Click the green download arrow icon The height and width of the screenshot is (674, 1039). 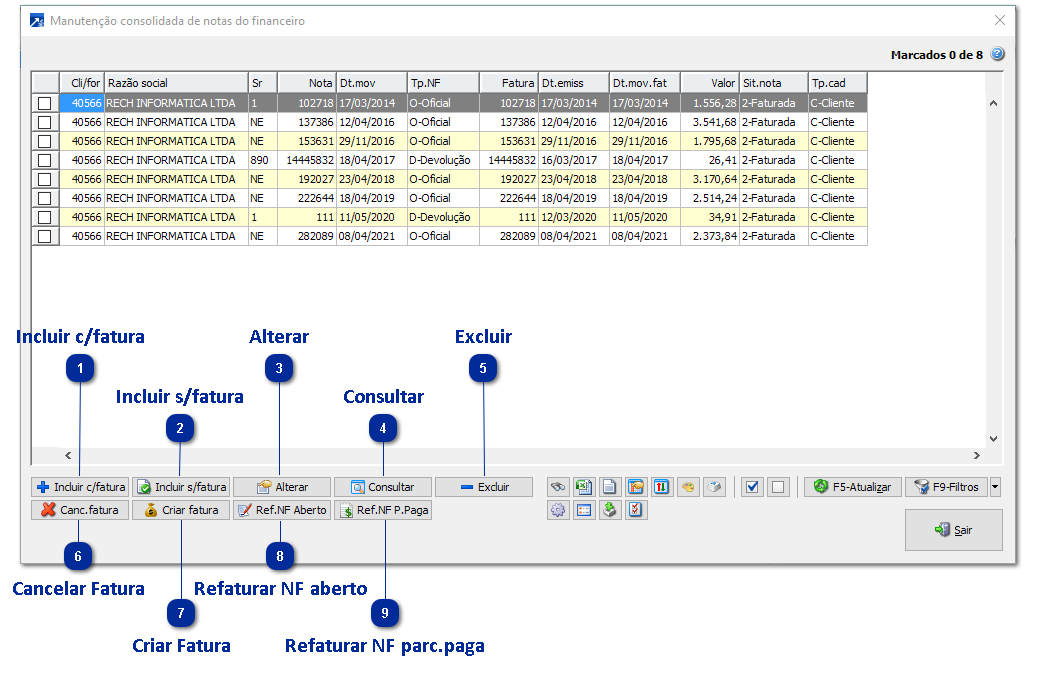tap(610, 510)
